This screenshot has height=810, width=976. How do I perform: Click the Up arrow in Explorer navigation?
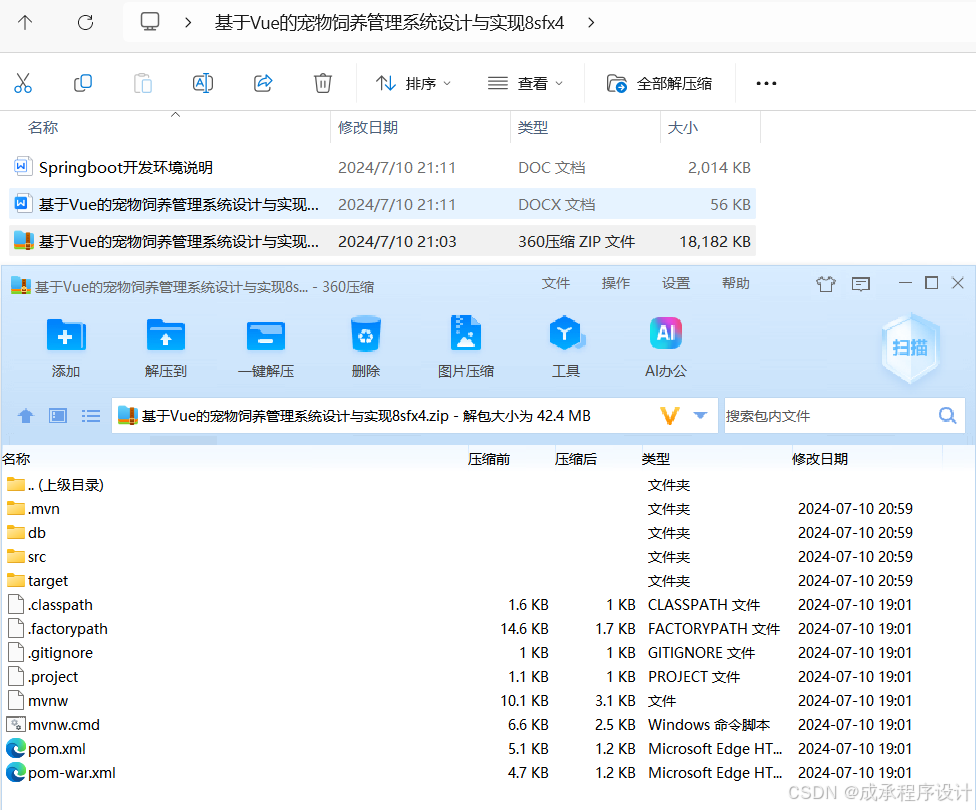25,23
